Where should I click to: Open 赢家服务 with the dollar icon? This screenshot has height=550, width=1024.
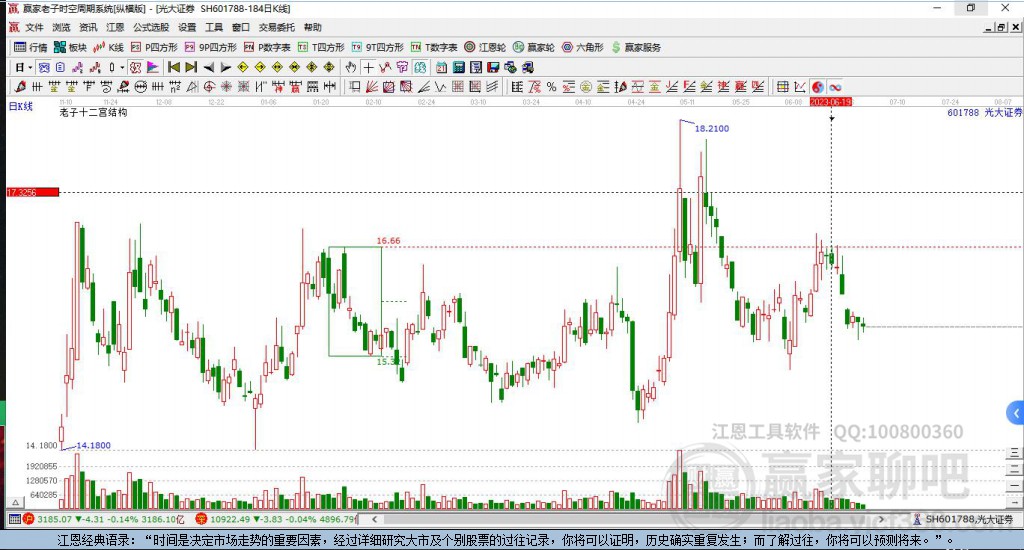[x=636, y=47]
